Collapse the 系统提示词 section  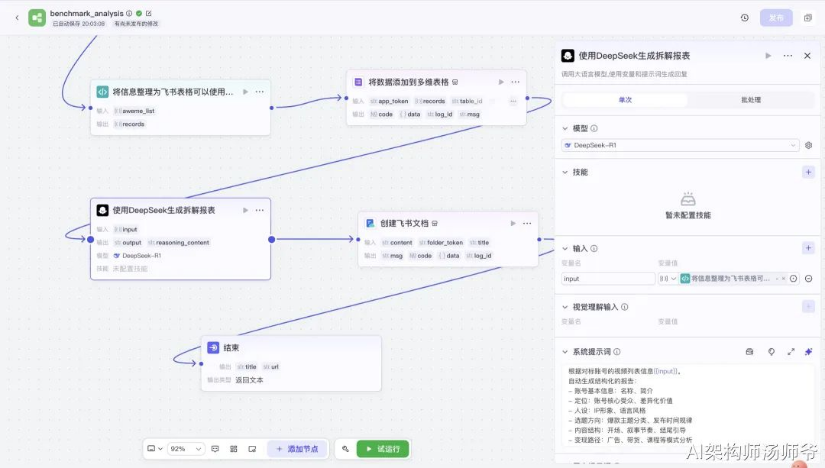565,352
